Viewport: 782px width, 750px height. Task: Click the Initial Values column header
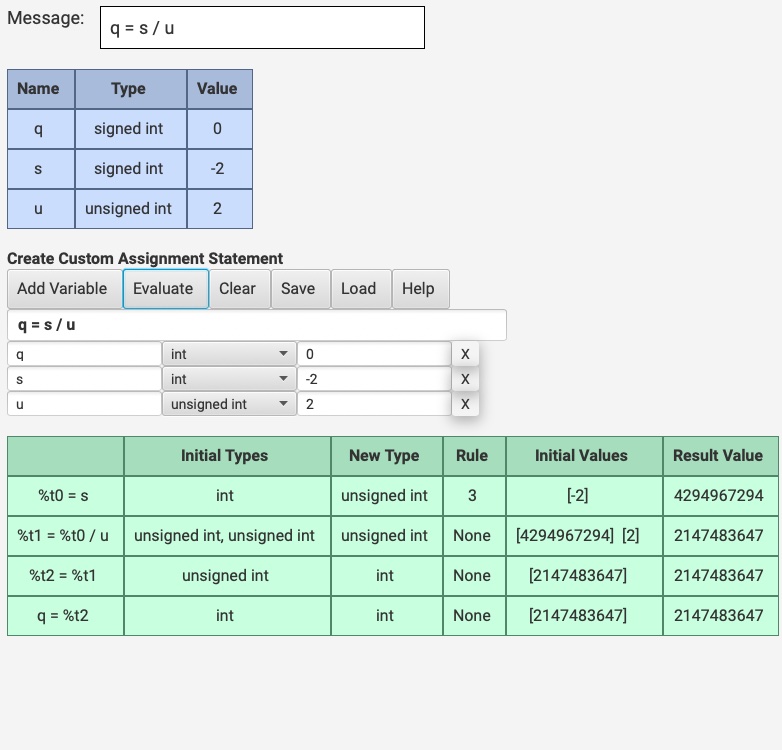click(584, 456)
